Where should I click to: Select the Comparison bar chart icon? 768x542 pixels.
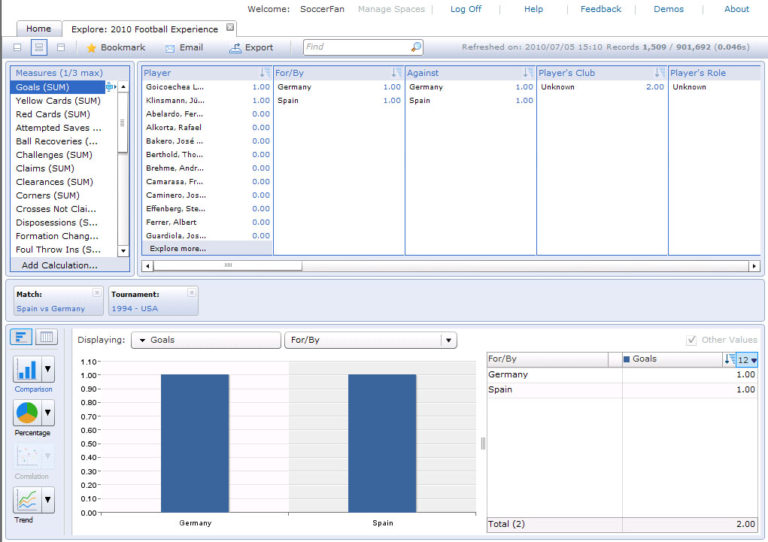[26, 370]
